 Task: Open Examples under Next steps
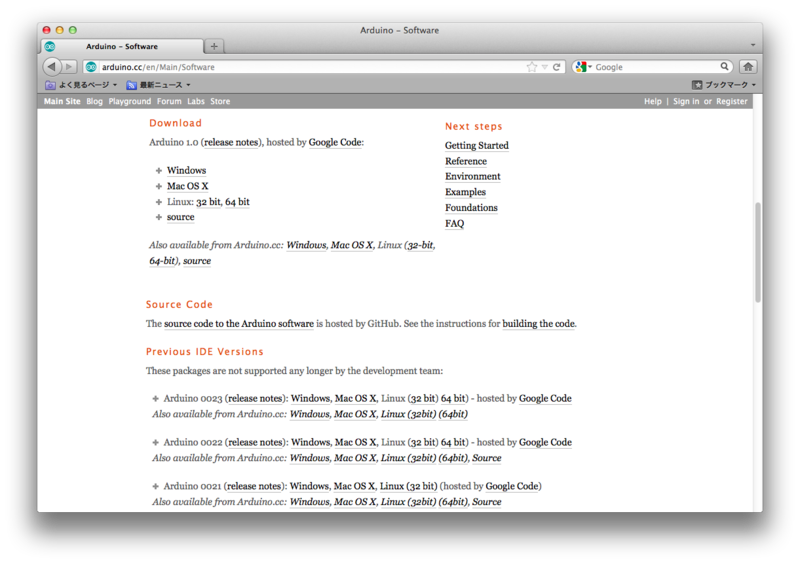[465, 192]
